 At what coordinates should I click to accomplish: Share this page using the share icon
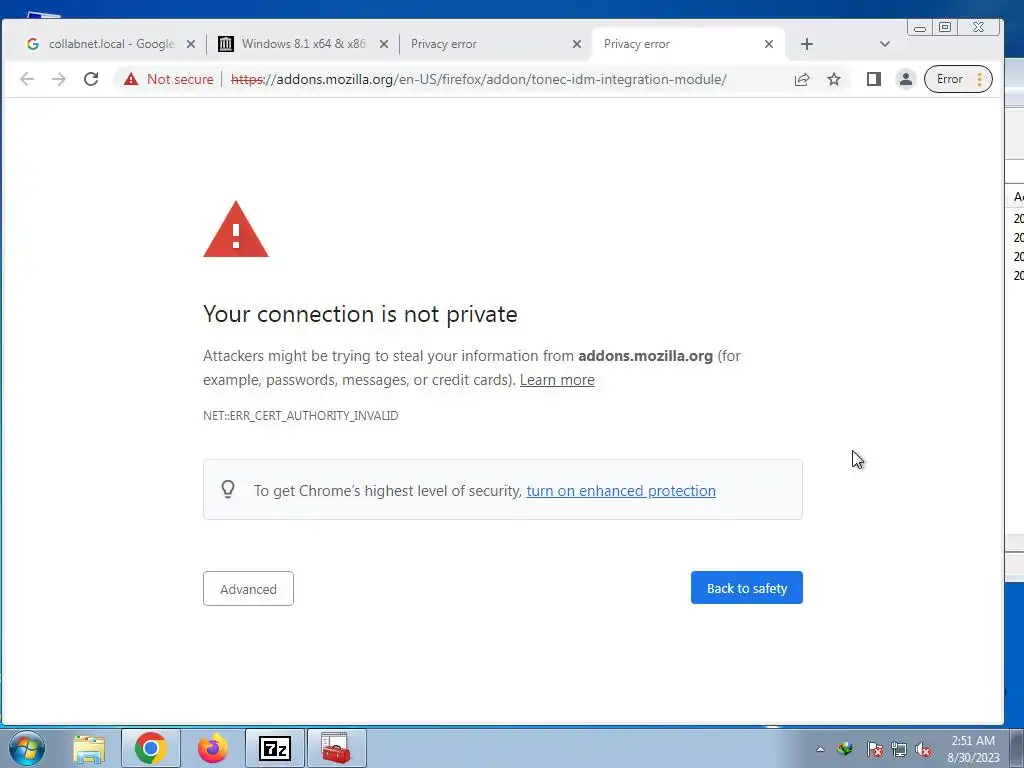coord(802,79)
